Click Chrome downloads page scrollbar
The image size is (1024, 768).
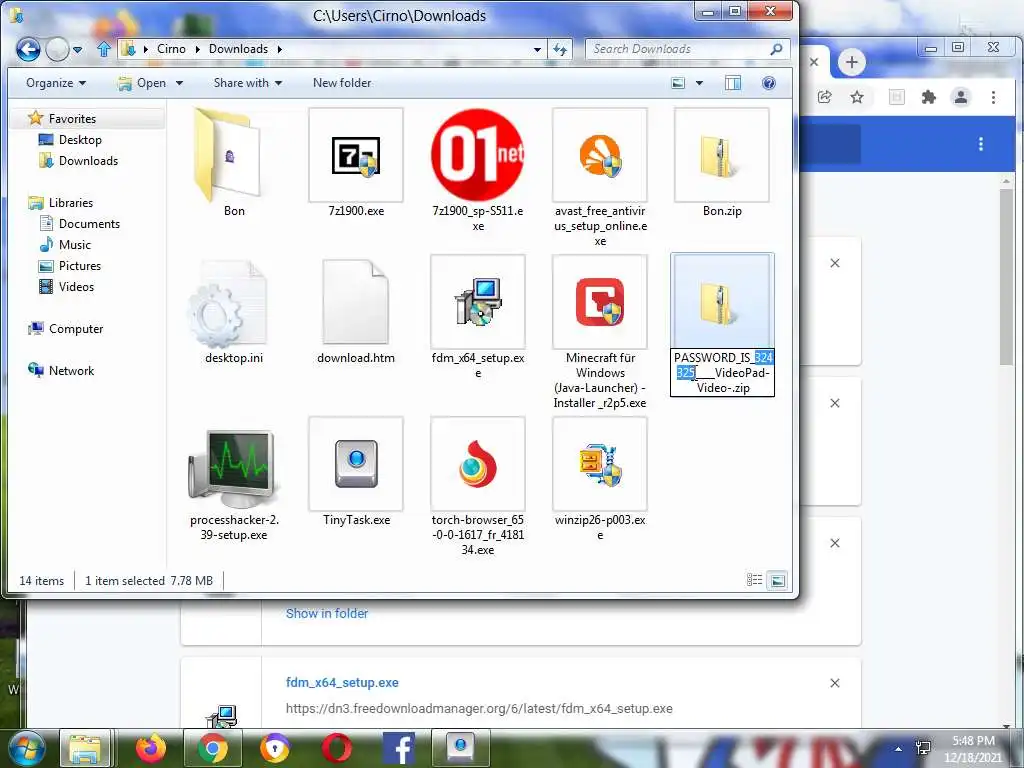(x=1006, y=278)
